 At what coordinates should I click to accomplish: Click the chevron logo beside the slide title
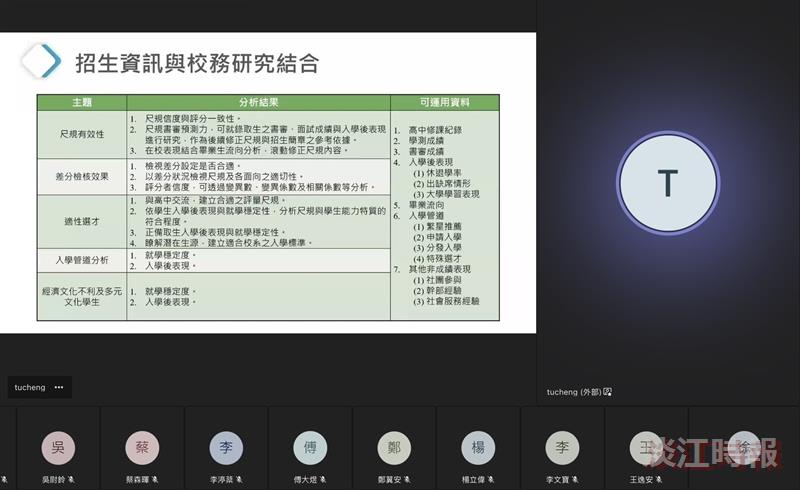point(41,61)
